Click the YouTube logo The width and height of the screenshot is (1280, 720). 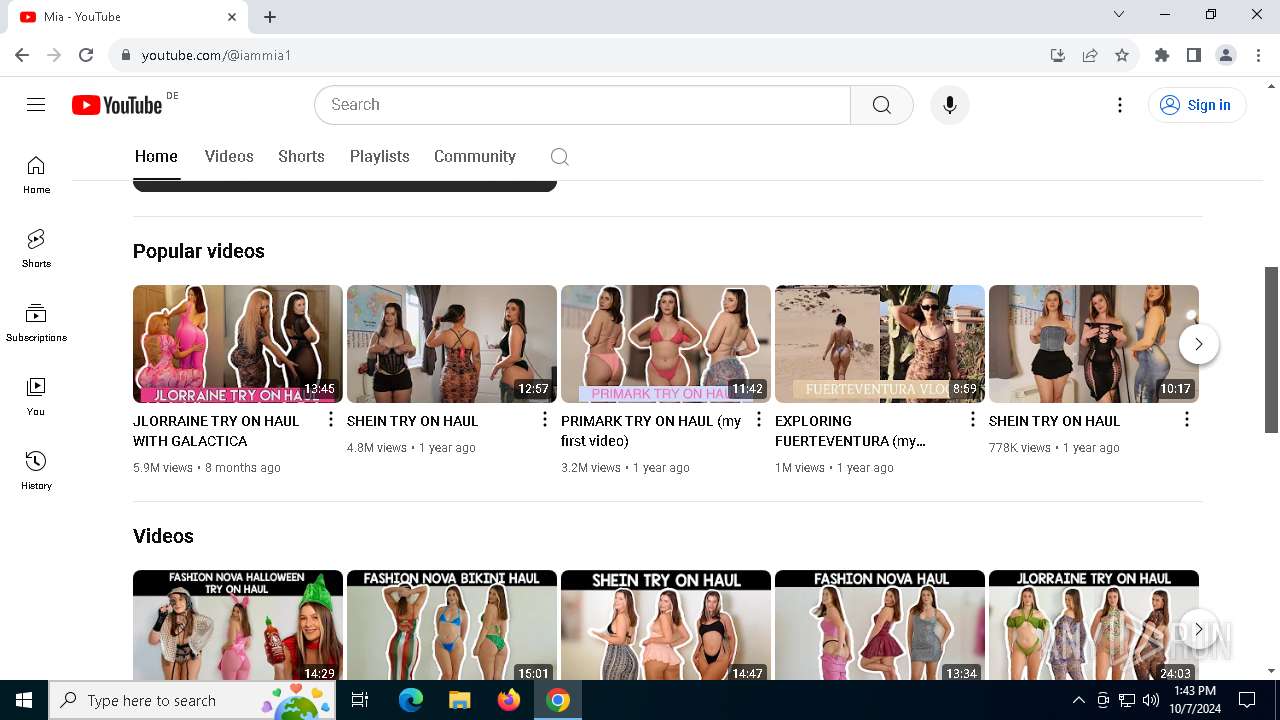point(117,105)
